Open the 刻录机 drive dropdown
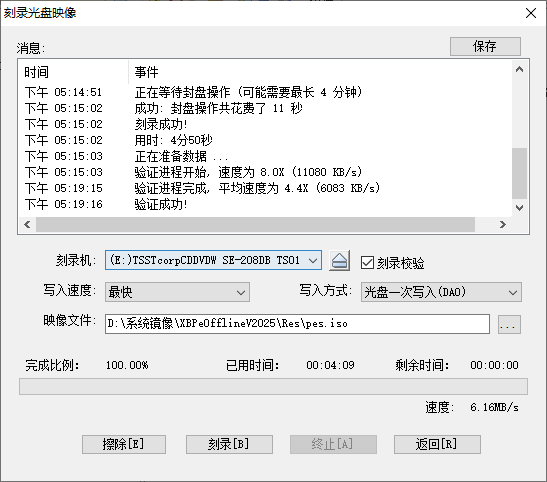Image resolution: width=547 pixels, height=482 pixels. 213,260
